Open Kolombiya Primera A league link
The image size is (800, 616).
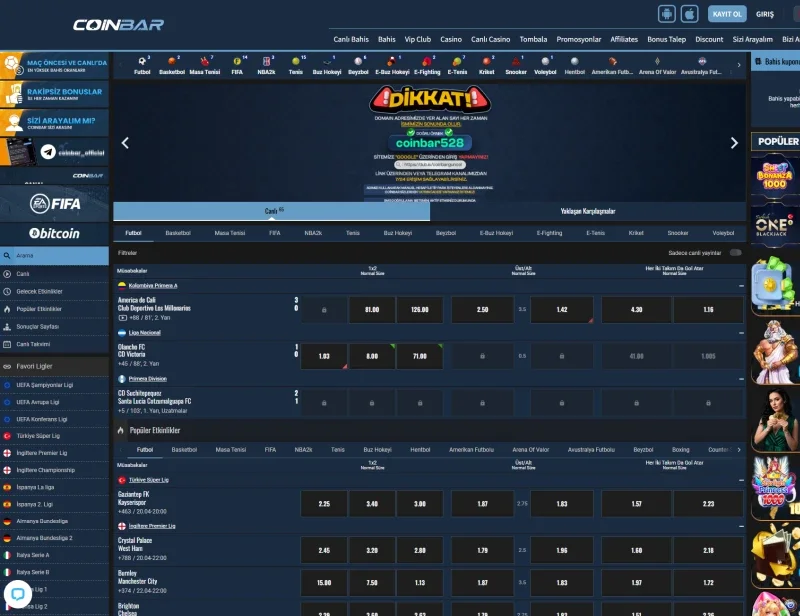(x=153, y=286)
